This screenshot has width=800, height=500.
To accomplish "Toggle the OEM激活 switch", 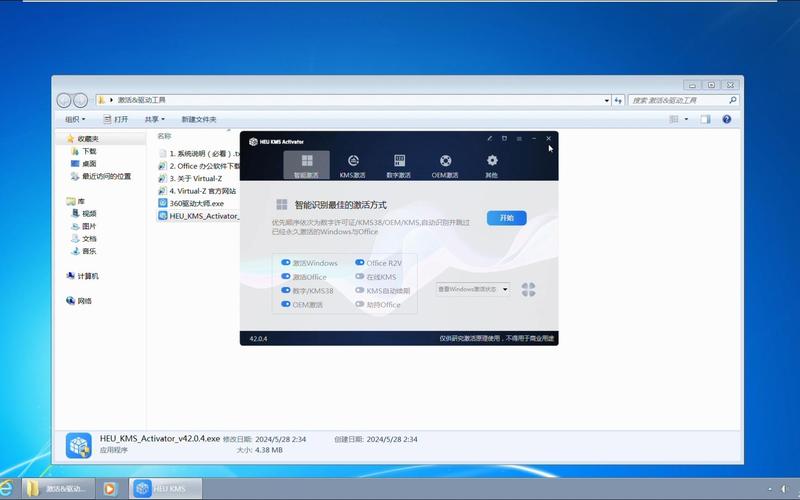I will [286, 304].
